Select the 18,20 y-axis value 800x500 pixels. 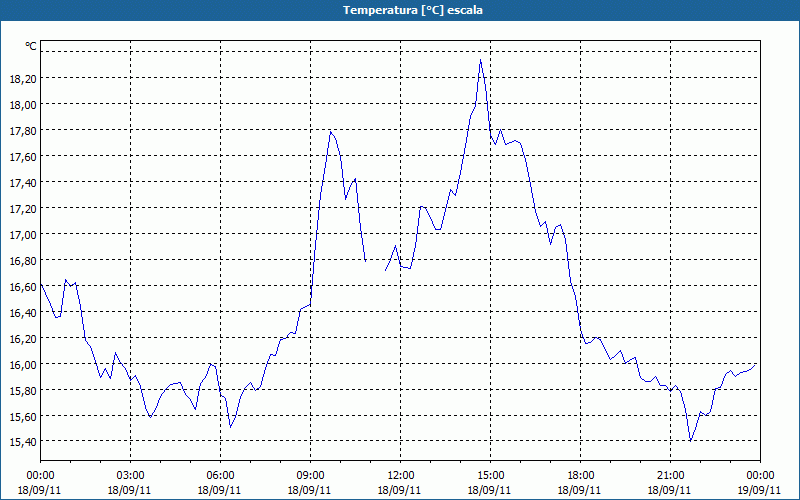(x=23, y=78)
